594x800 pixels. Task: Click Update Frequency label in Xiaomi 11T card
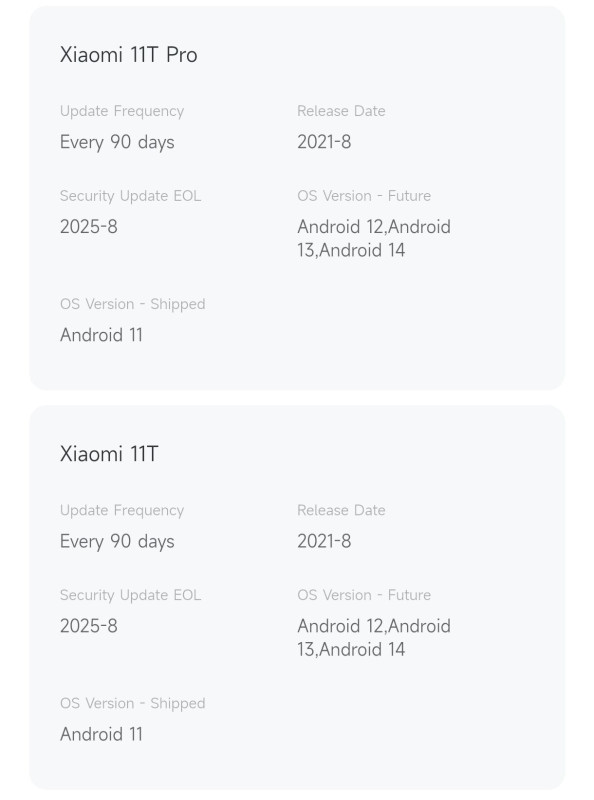pyautogui.click(x=122, y=511)
